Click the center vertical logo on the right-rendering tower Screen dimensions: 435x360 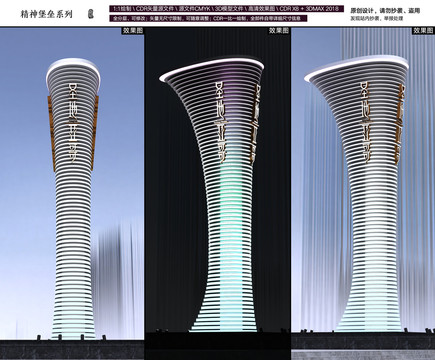point(367,122)
